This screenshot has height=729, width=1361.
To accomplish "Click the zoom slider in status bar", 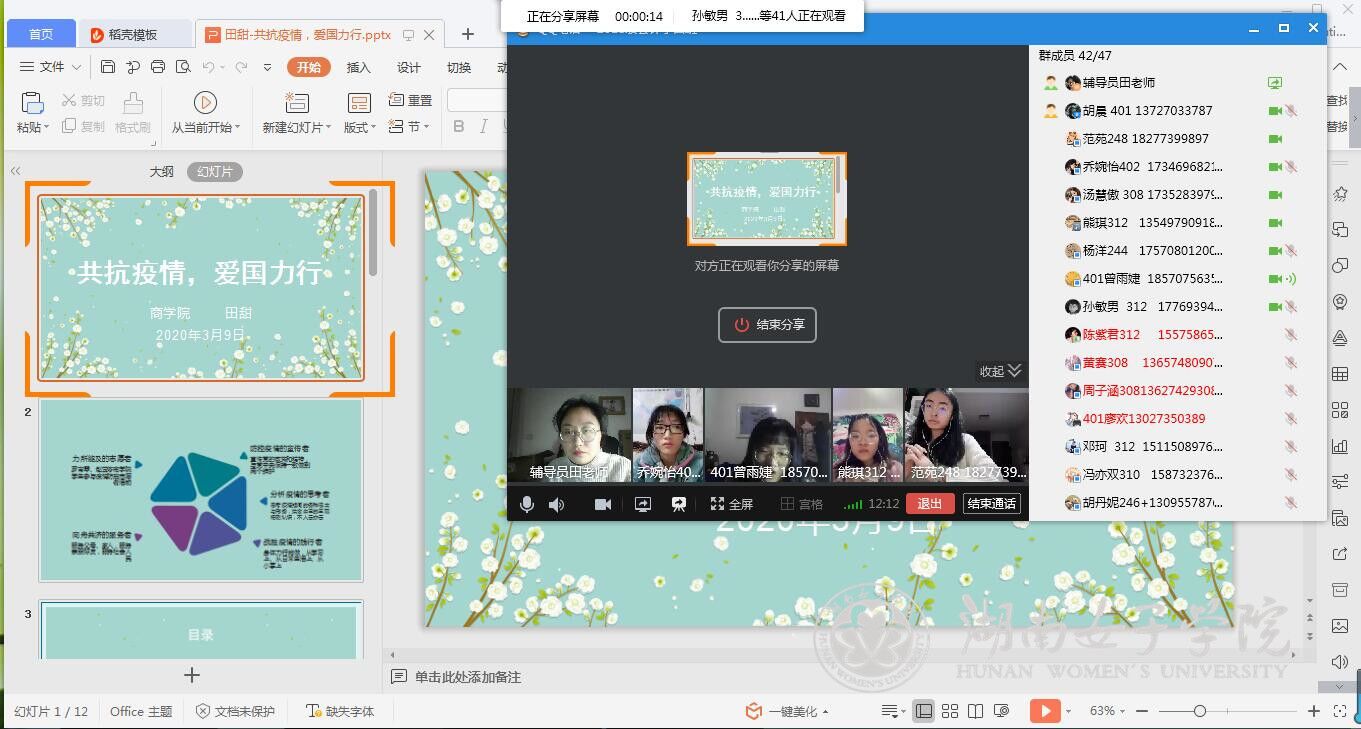I will [1199, 711].
